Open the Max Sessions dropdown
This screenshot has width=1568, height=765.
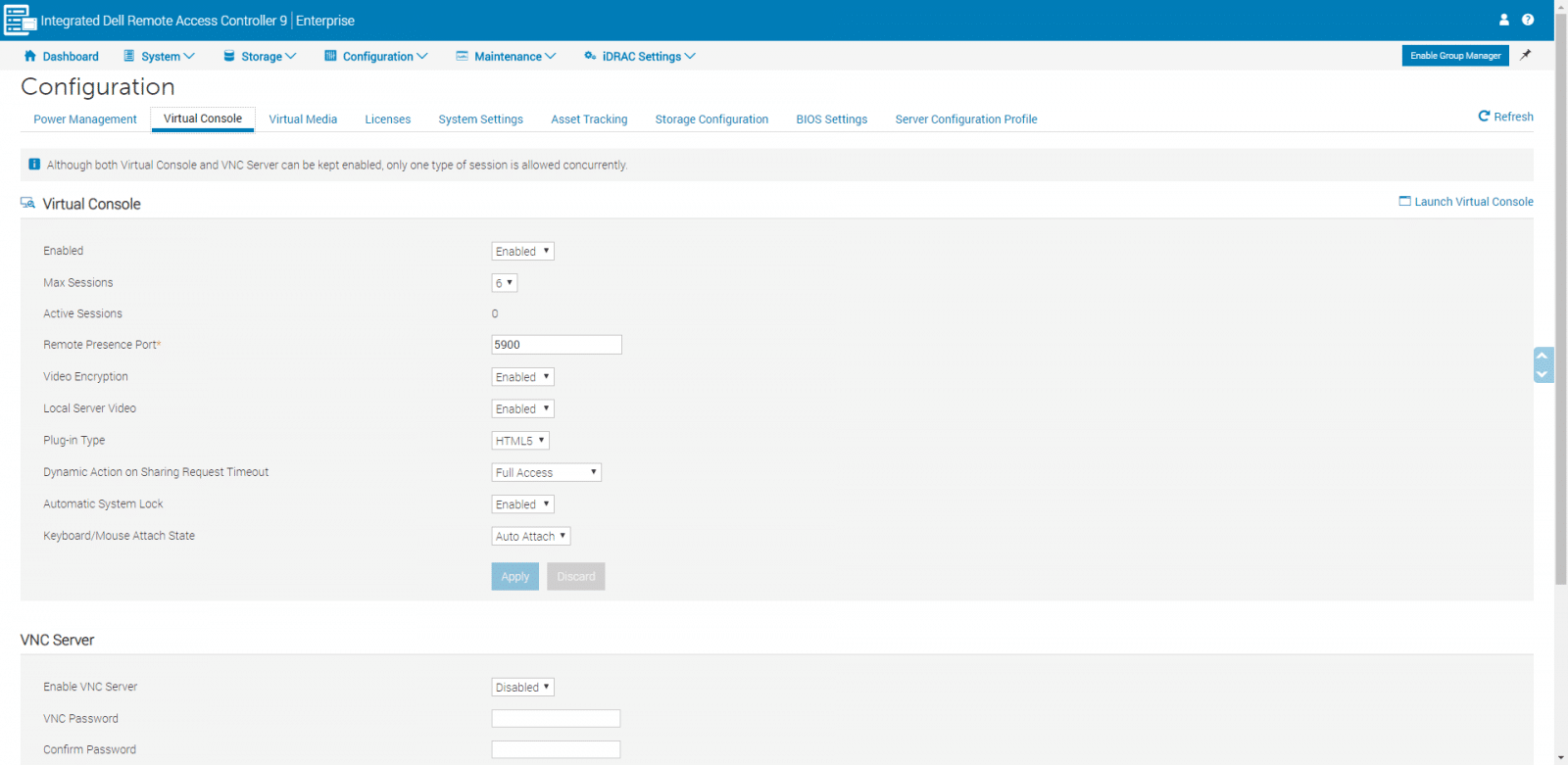point(504,283)
